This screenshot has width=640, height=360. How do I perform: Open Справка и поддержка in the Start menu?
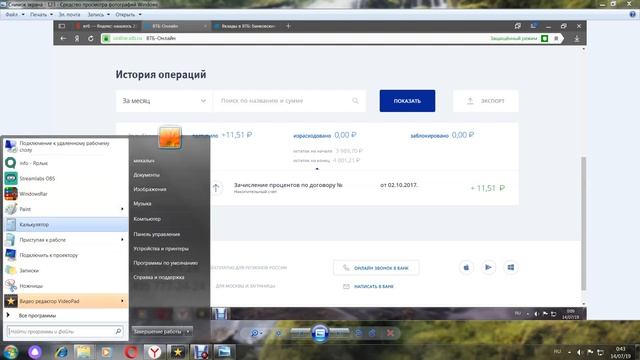pyautogui.click(x=159, y=277)
